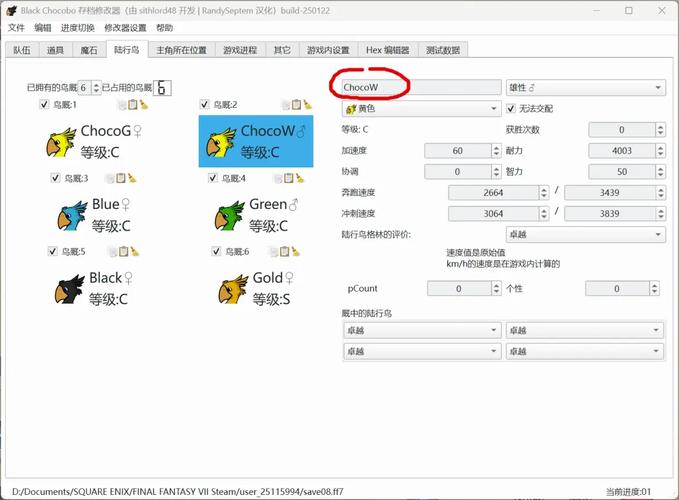The height and width of the screenshot is (500, 679).
Task: Click the broom clear icon for stable 4
Action: (x=299, y=178)
